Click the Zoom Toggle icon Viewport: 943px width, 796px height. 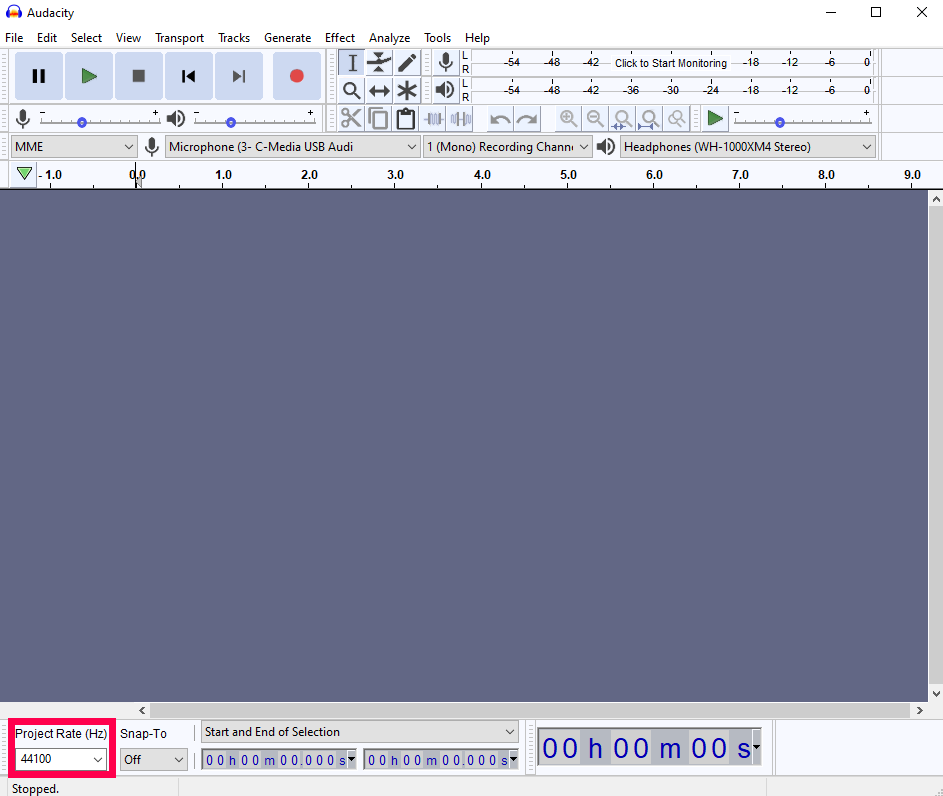tap(677, 118)
